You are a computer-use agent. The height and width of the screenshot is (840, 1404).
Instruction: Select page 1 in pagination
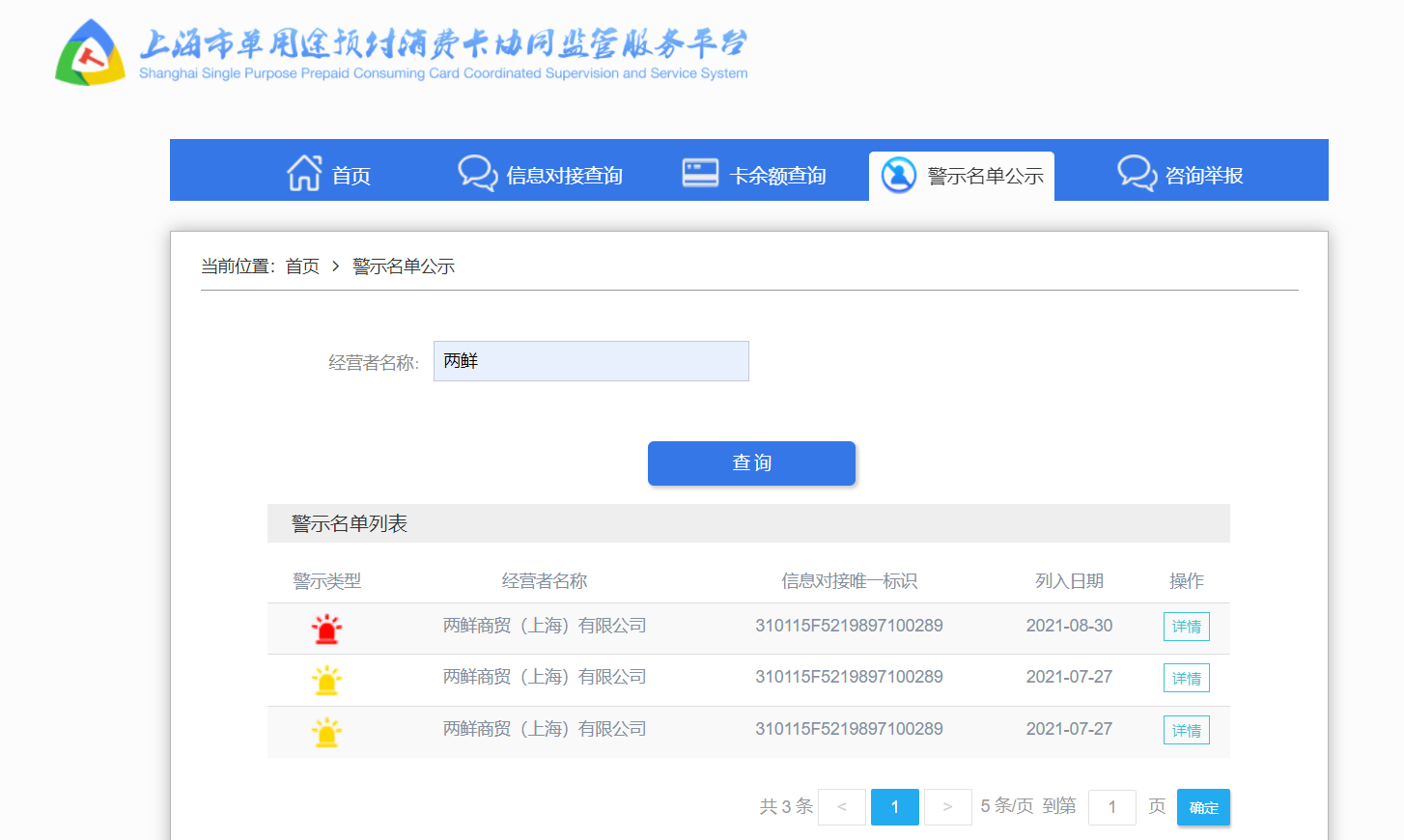click(x=895, y=807)
